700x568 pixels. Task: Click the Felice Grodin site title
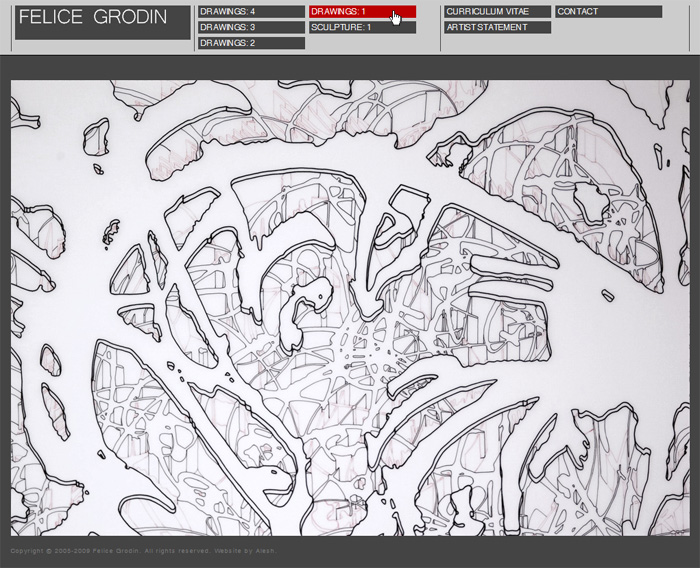click(x=103, y=22)
